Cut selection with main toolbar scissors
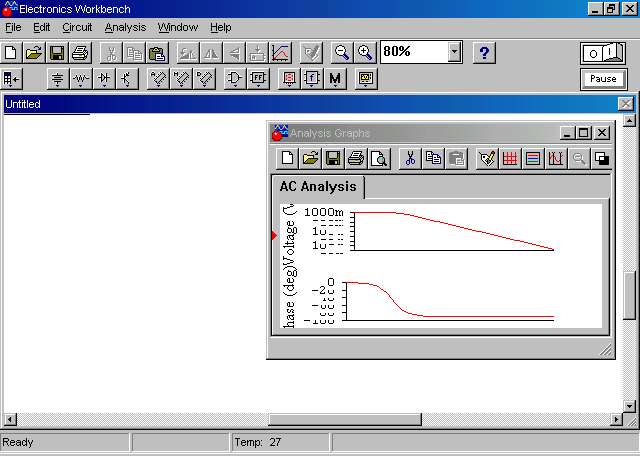This screenshot has height=456, width=640. (111, 53)
